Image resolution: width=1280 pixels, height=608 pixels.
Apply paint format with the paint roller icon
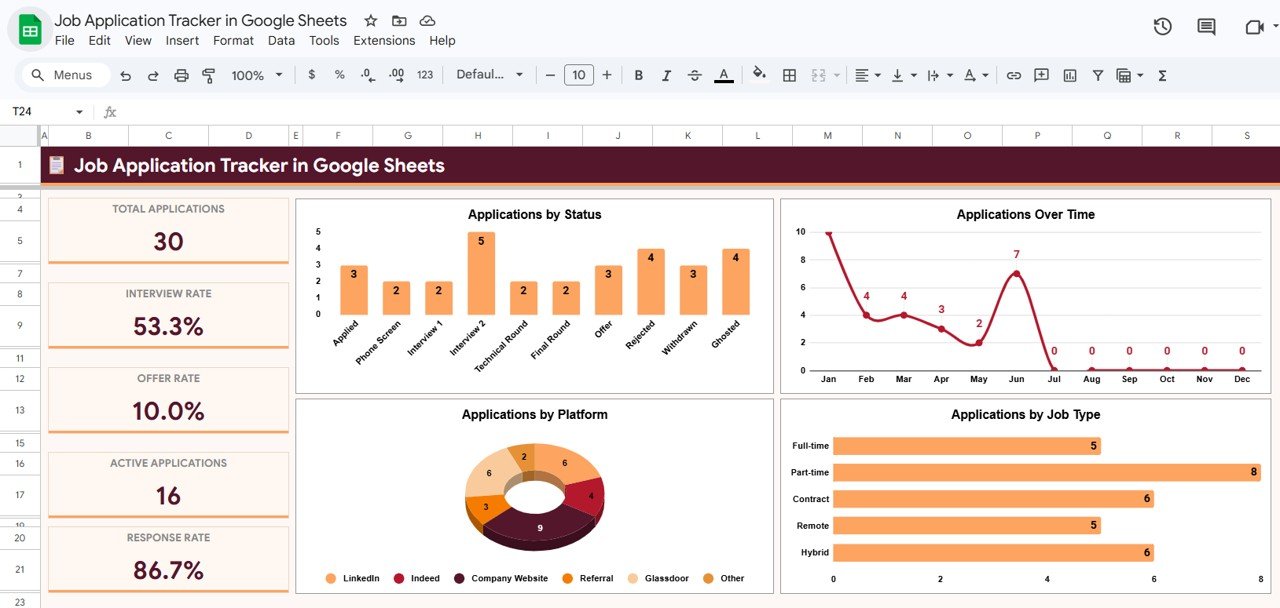(207, 74)
